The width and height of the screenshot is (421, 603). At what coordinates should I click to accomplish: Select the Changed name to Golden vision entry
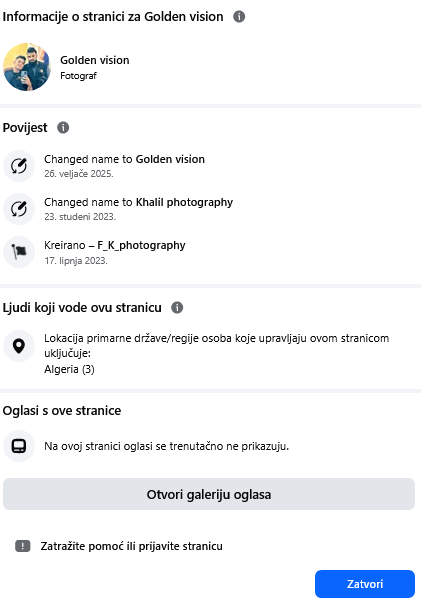(124, 166)
